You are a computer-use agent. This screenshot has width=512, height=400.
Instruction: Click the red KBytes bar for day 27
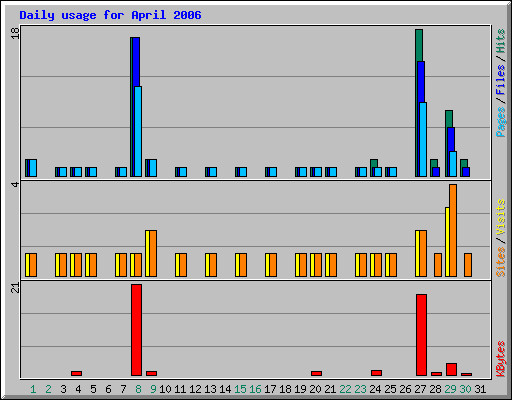point(421,335)
